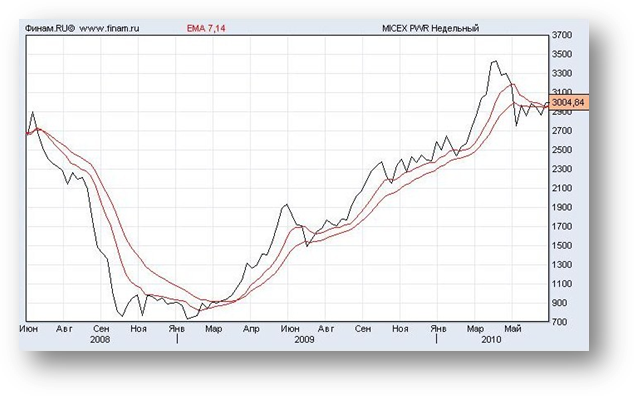Click the 3500 price axis label

tap(562, 54)
